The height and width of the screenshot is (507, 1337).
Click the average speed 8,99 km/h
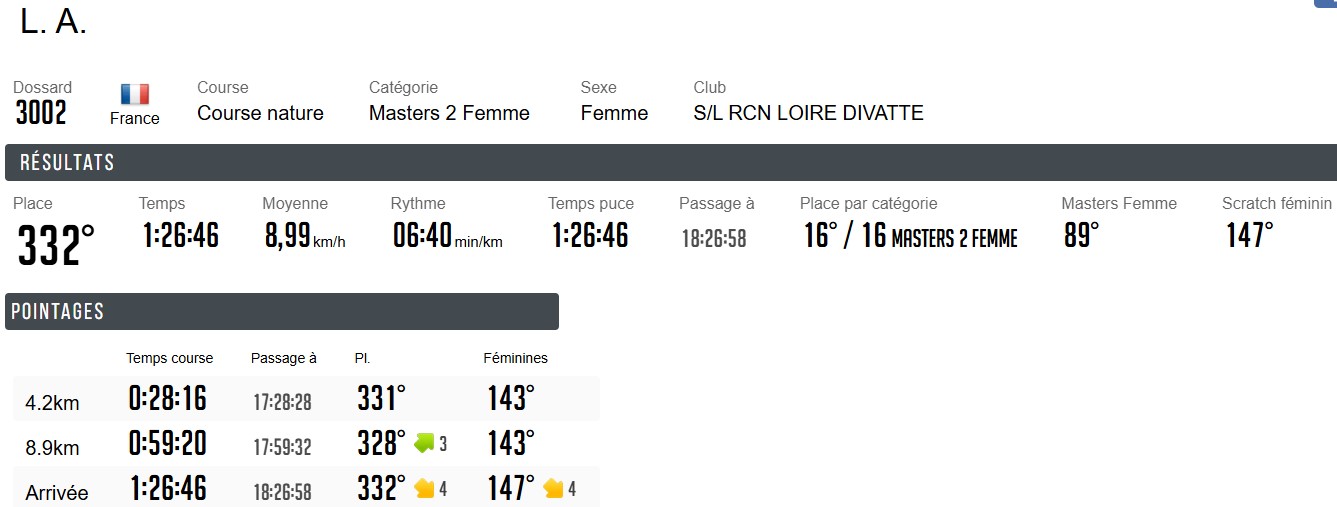click(304, 239)
